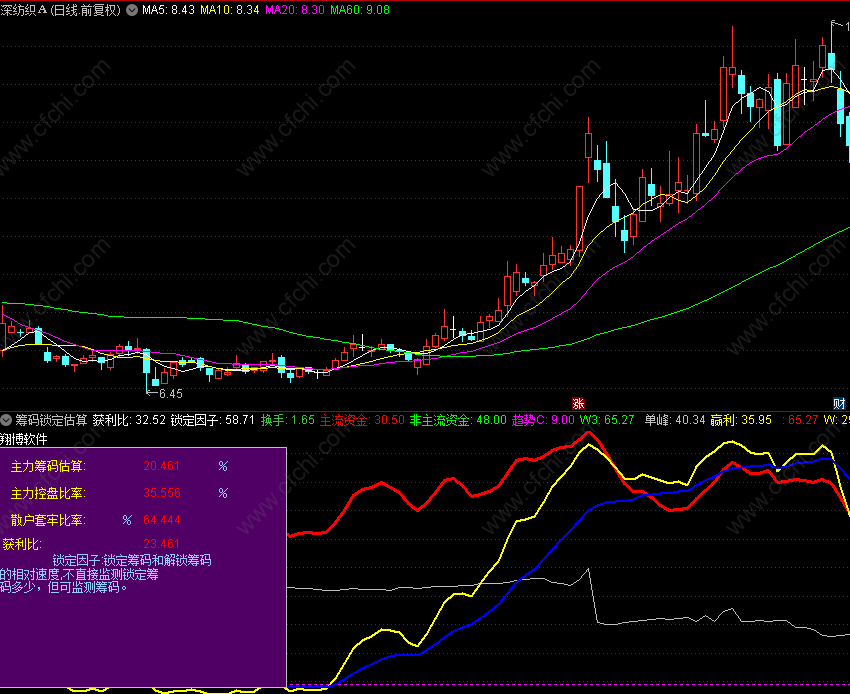The width and height of the screenshot is (850, 694).
Task: Open the dropdown icon beside 筹码锁定估算
Action: [6, 420]
